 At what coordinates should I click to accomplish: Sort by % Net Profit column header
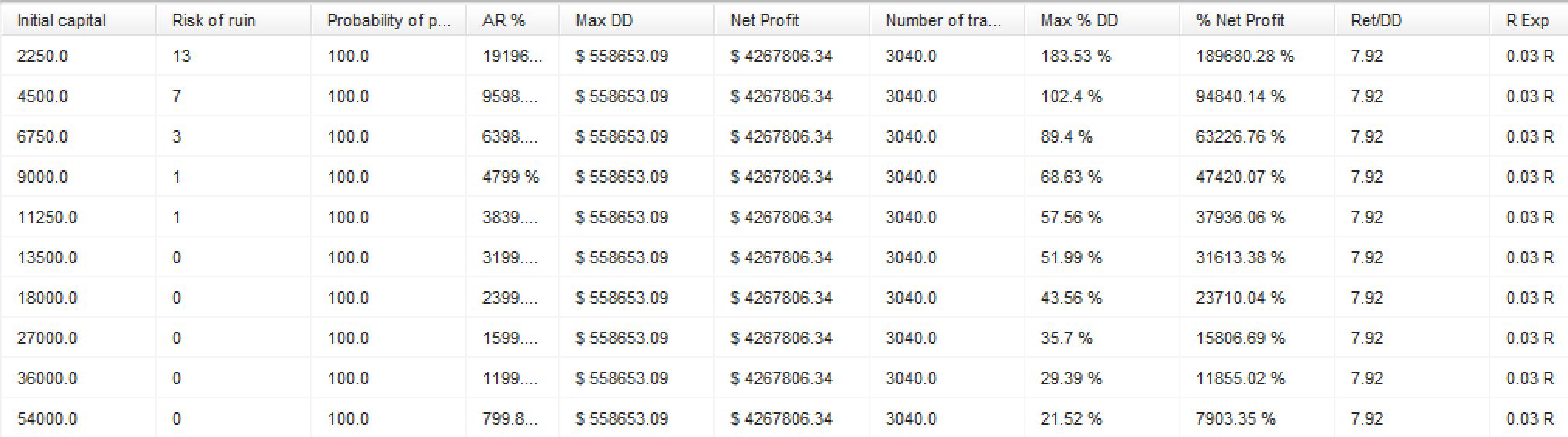tap(1256, 21)
